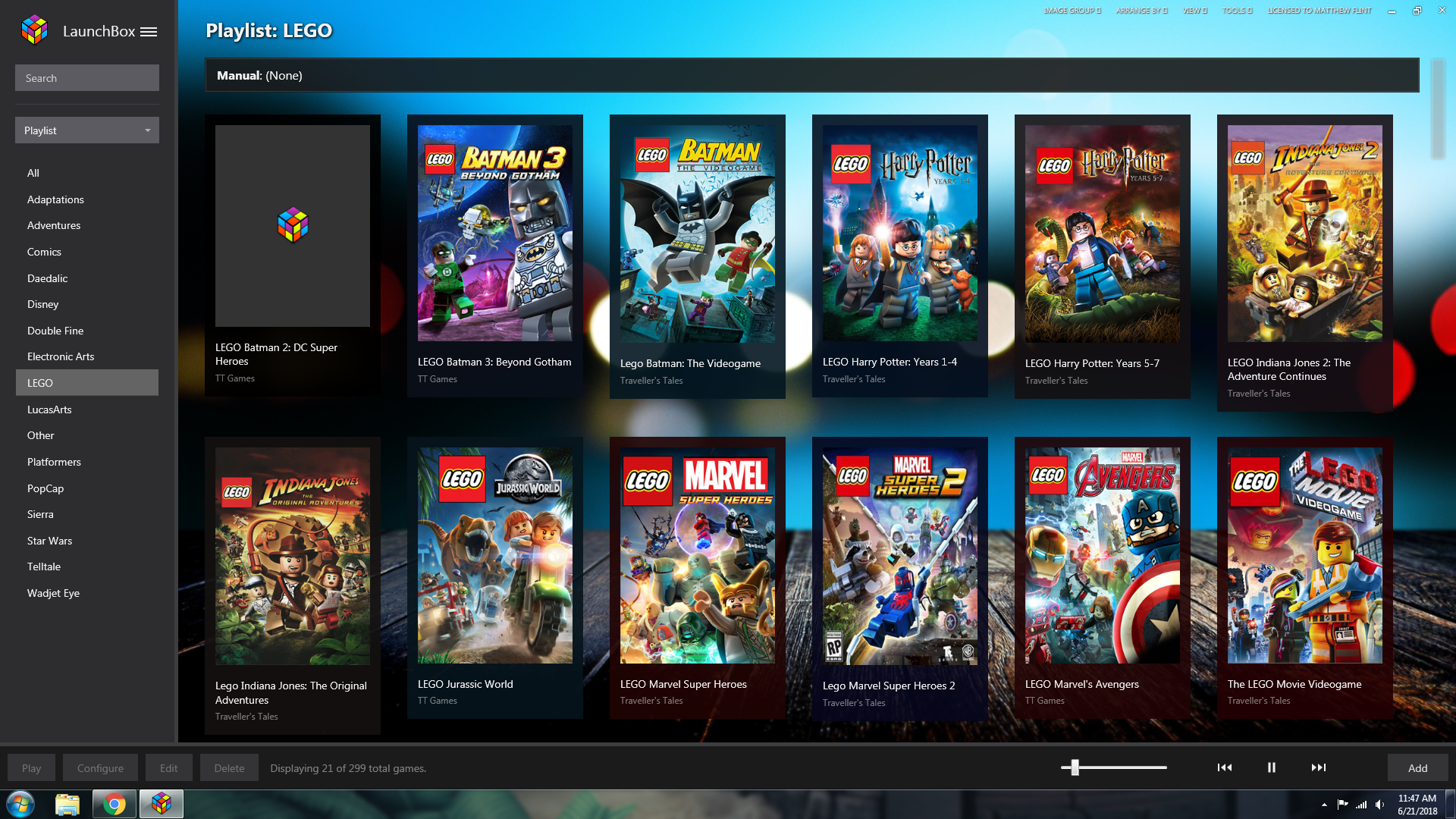
Task: Select the Telltale playlist
Action: (87, 566)
